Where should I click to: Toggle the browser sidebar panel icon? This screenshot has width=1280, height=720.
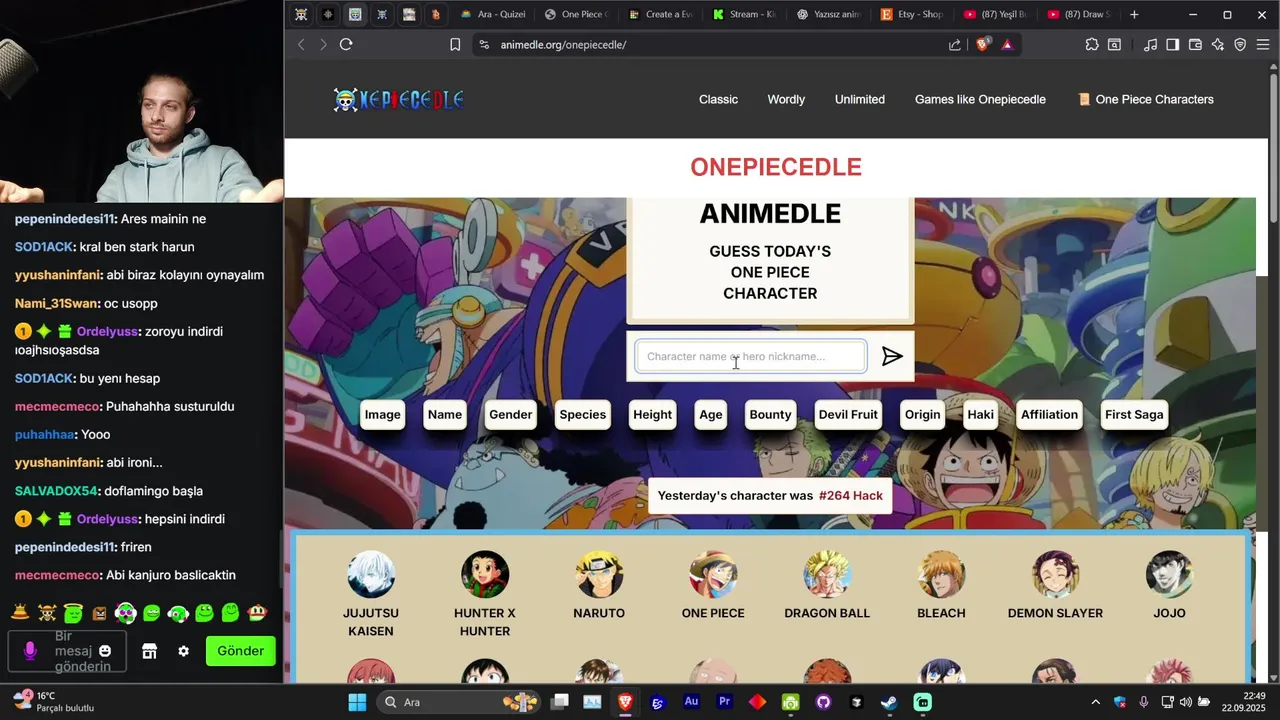coord(1172,44)
